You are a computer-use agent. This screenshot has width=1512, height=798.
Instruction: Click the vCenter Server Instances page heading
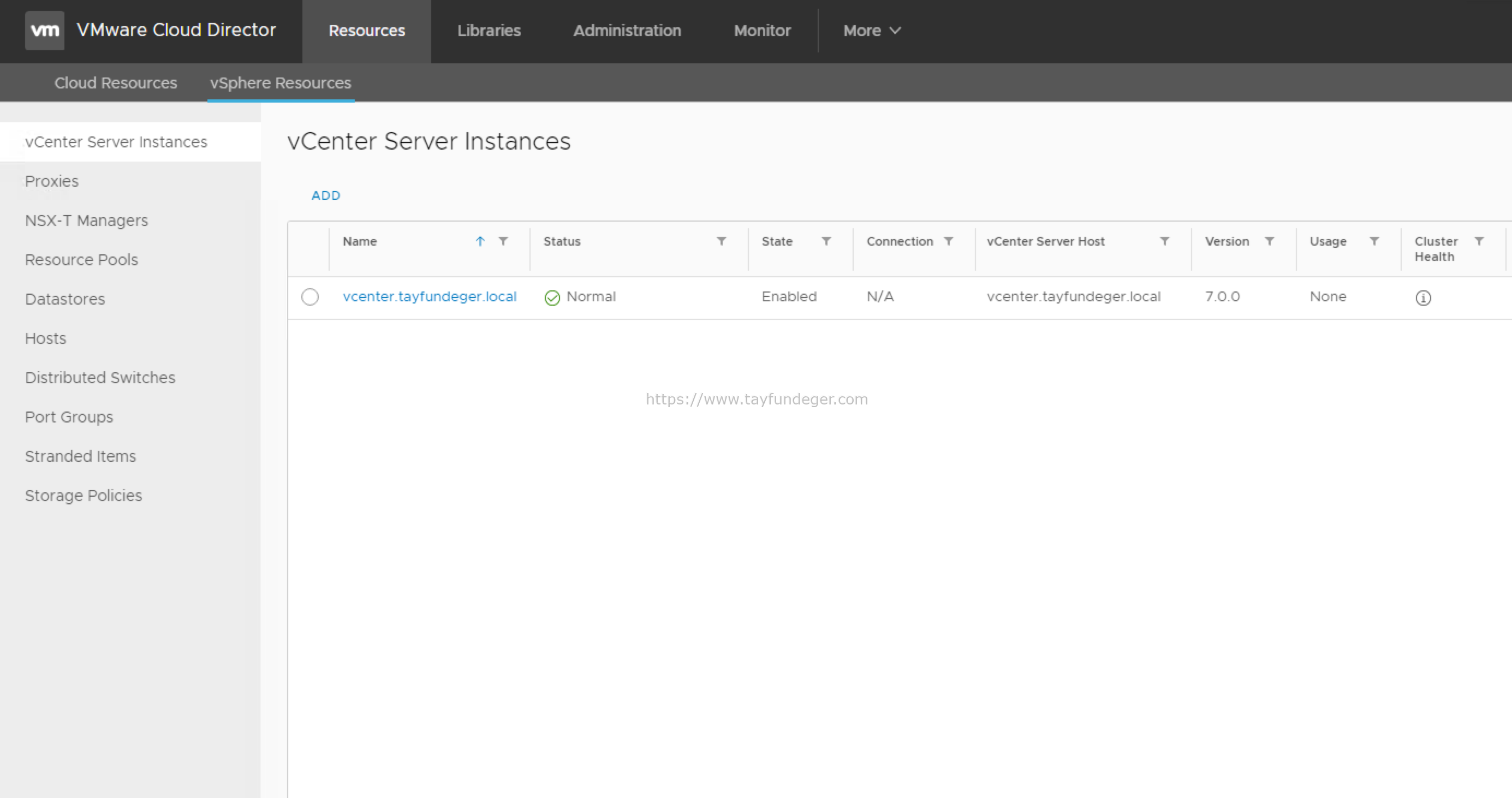[429, 141]
